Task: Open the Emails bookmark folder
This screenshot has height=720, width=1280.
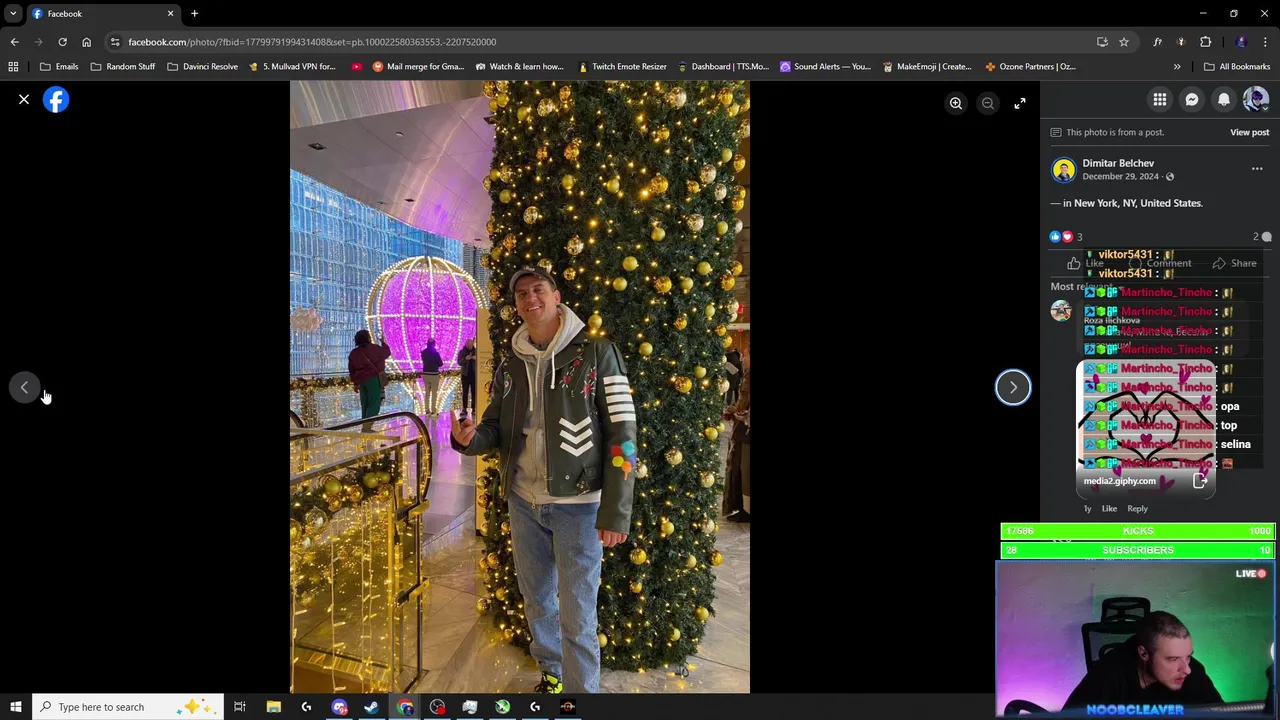Action: click(59, 67)
